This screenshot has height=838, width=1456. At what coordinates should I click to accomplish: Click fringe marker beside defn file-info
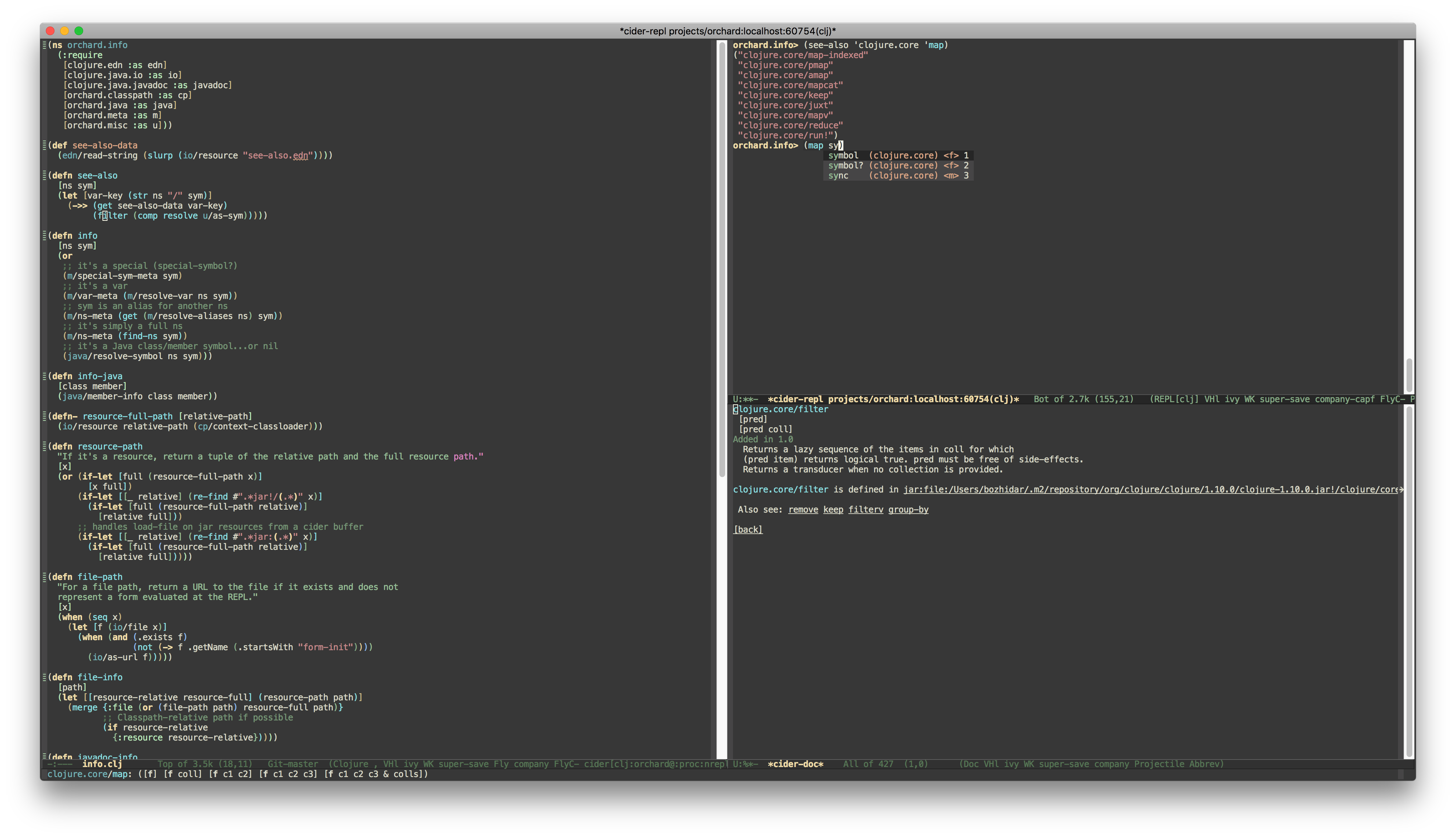point(44,677)
